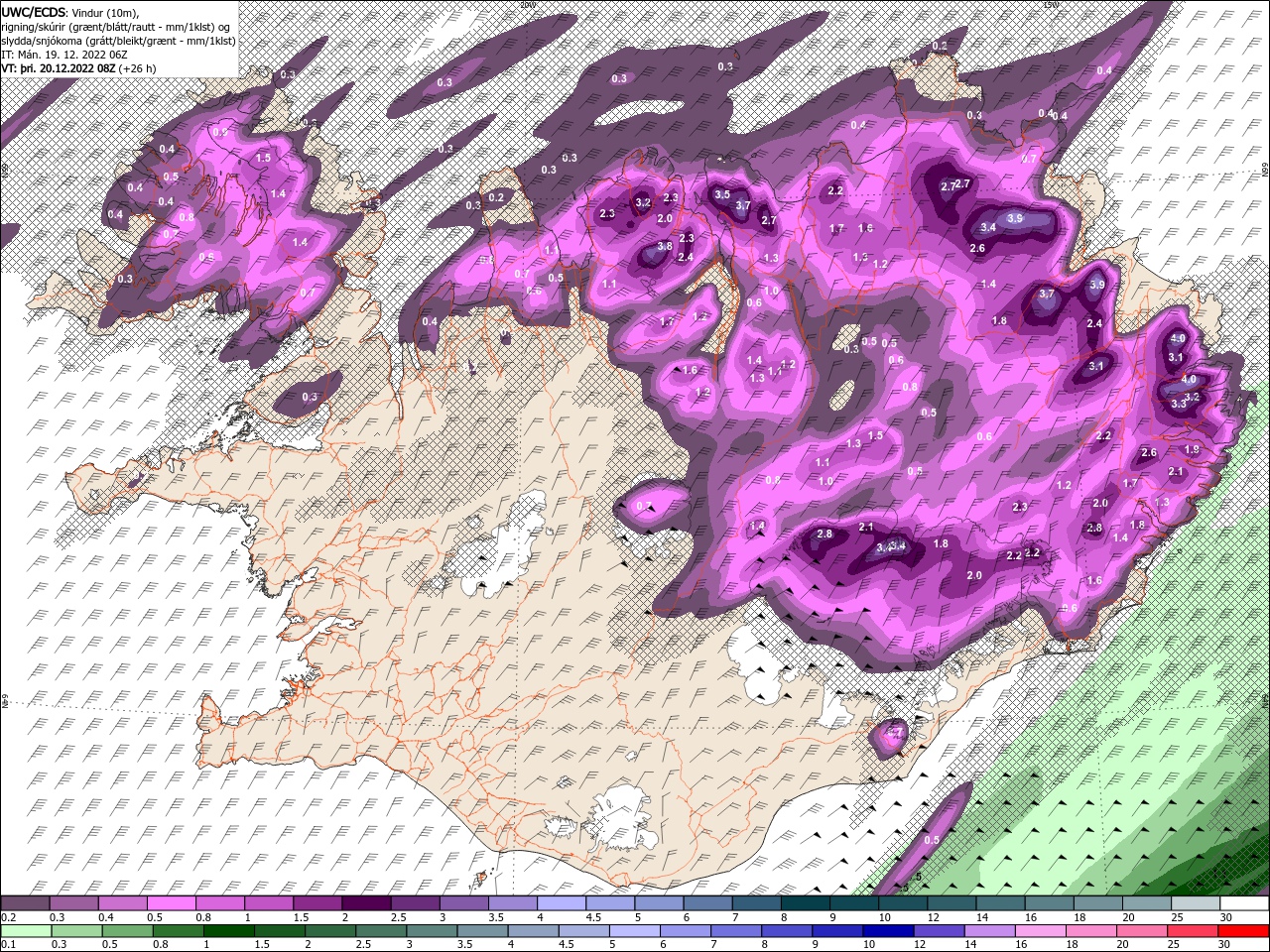The image size is (1270, 952).
Task: Pick the snow scale swatch between 14 and 16
Action: pos(999,903)
